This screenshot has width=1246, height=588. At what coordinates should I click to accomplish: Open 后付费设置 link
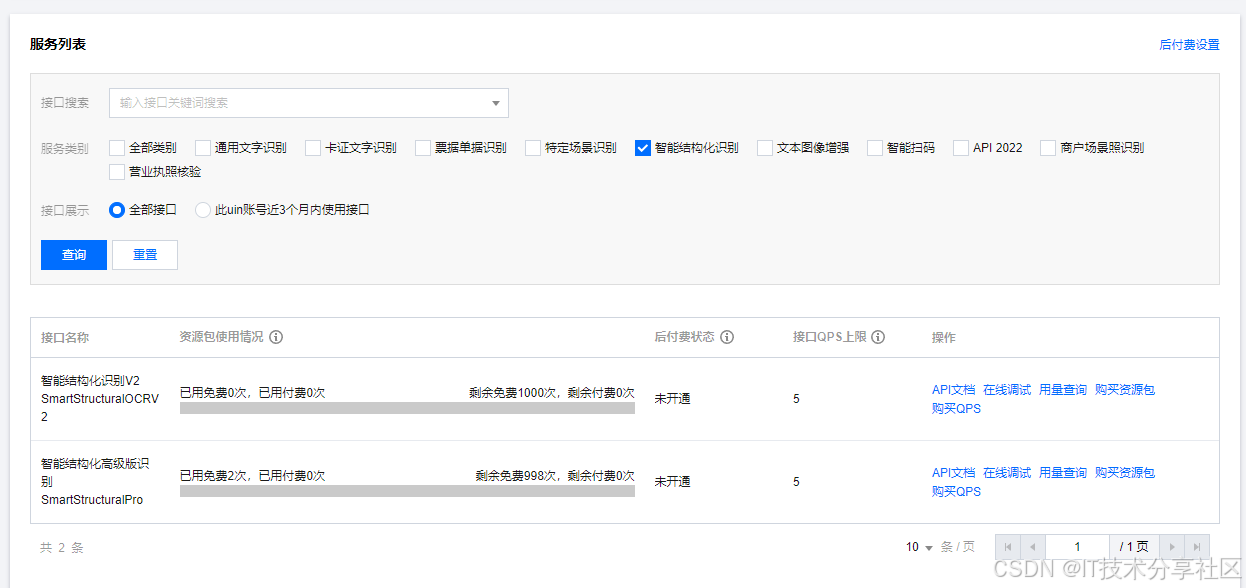click(1189, 45)
